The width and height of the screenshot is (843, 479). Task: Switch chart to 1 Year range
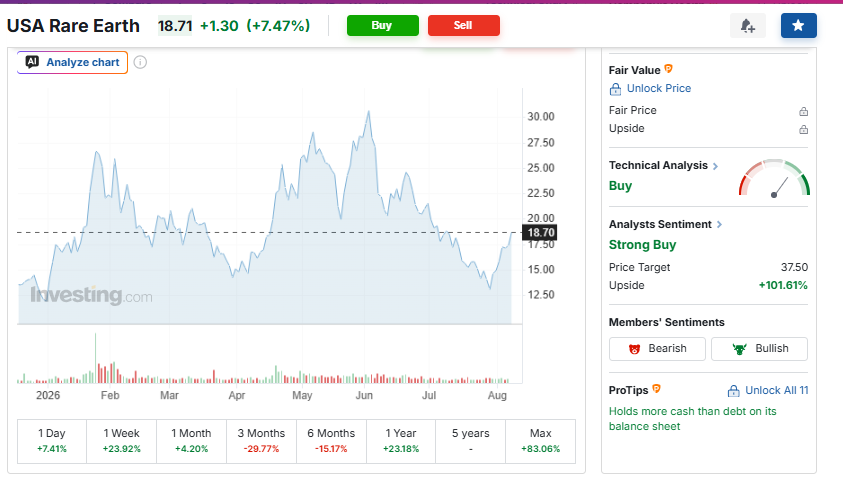pos(401,441)
